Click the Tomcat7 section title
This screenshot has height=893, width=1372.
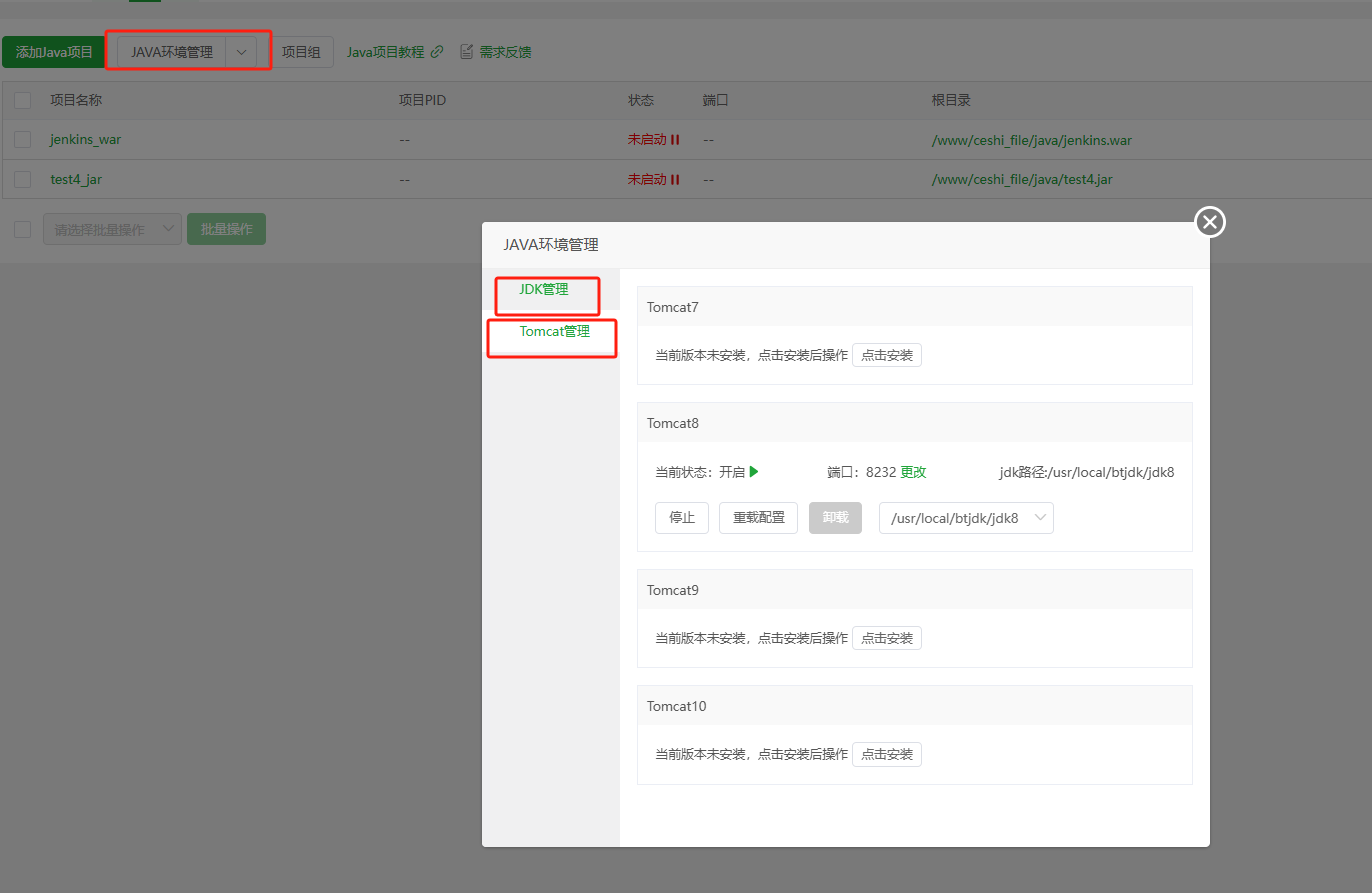[x=673, y=307]
